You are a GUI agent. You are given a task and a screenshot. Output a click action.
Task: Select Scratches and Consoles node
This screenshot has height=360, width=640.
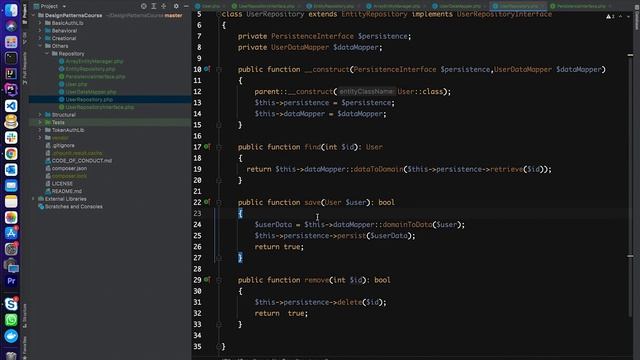click(73, 207)
